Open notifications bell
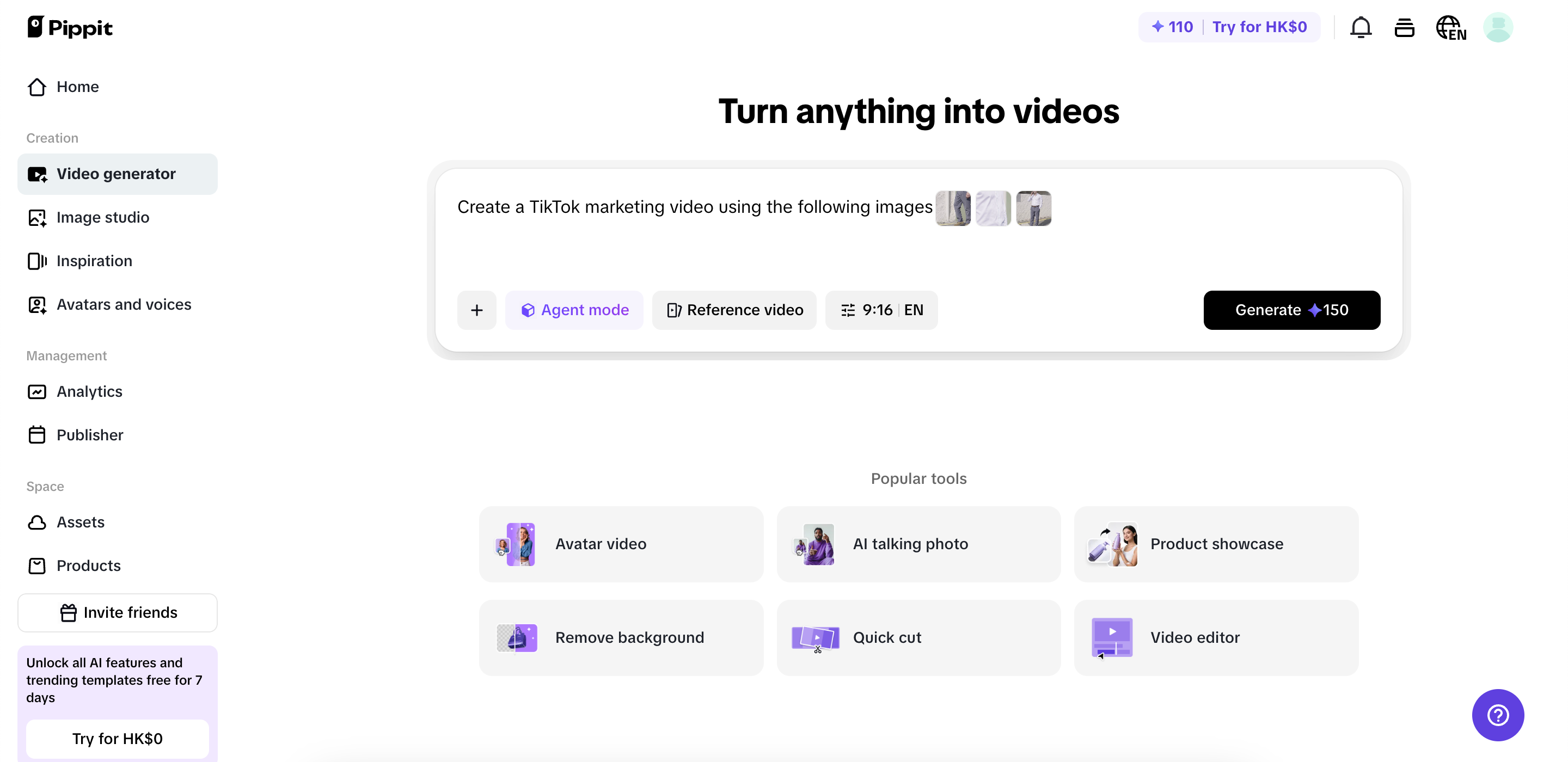The image size is (1568, 762). (x=1360, y=27)
